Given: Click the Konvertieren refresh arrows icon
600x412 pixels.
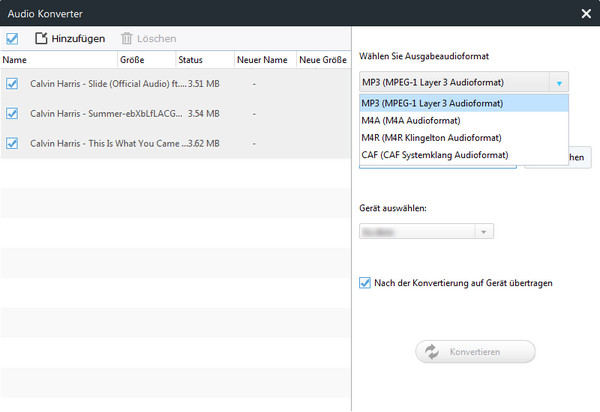Looking at the screenshot, I should [x=432, y=352].
